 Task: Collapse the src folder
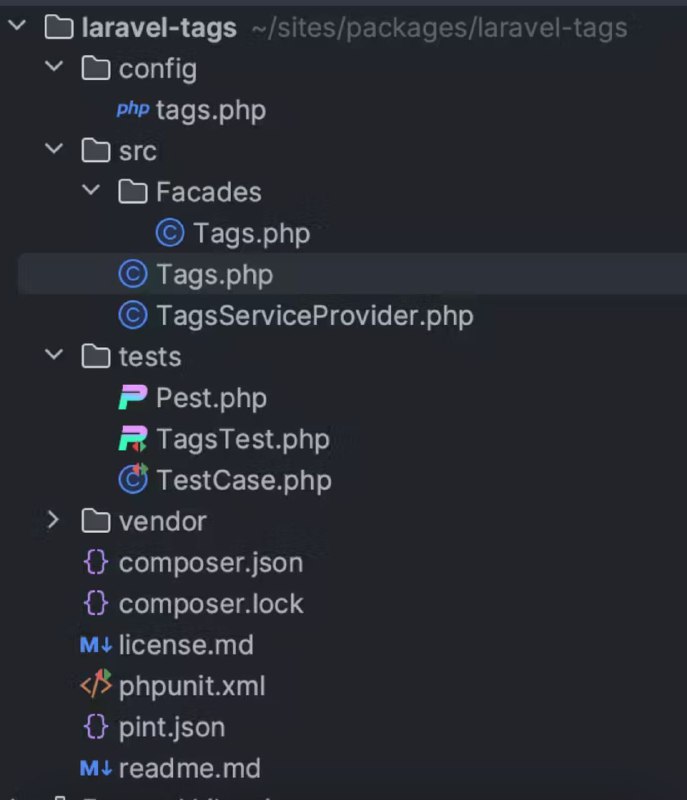coord(54,149)
